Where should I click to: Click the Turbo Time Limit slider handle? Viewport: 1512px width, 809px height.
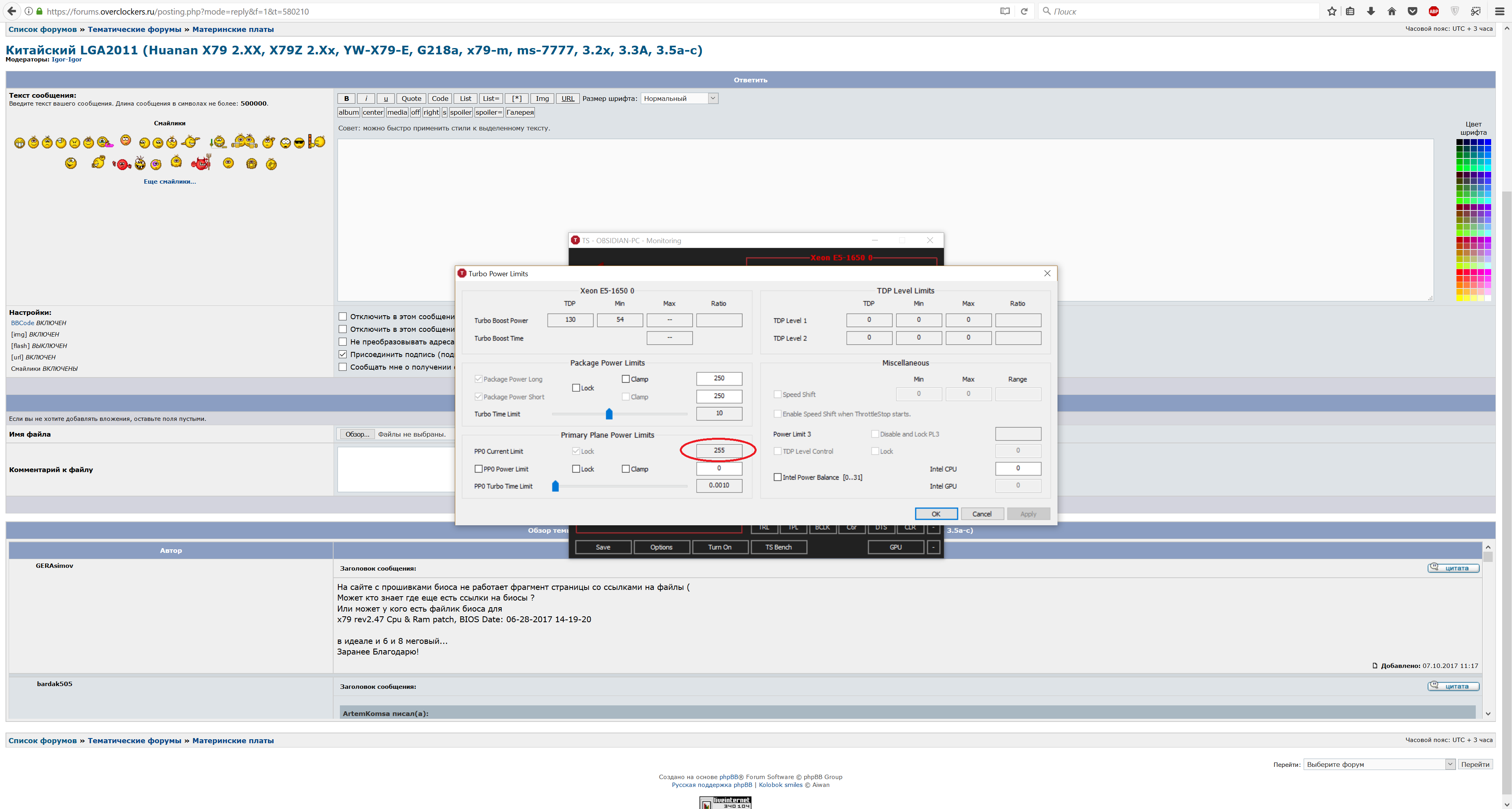(x=609, y=414)
